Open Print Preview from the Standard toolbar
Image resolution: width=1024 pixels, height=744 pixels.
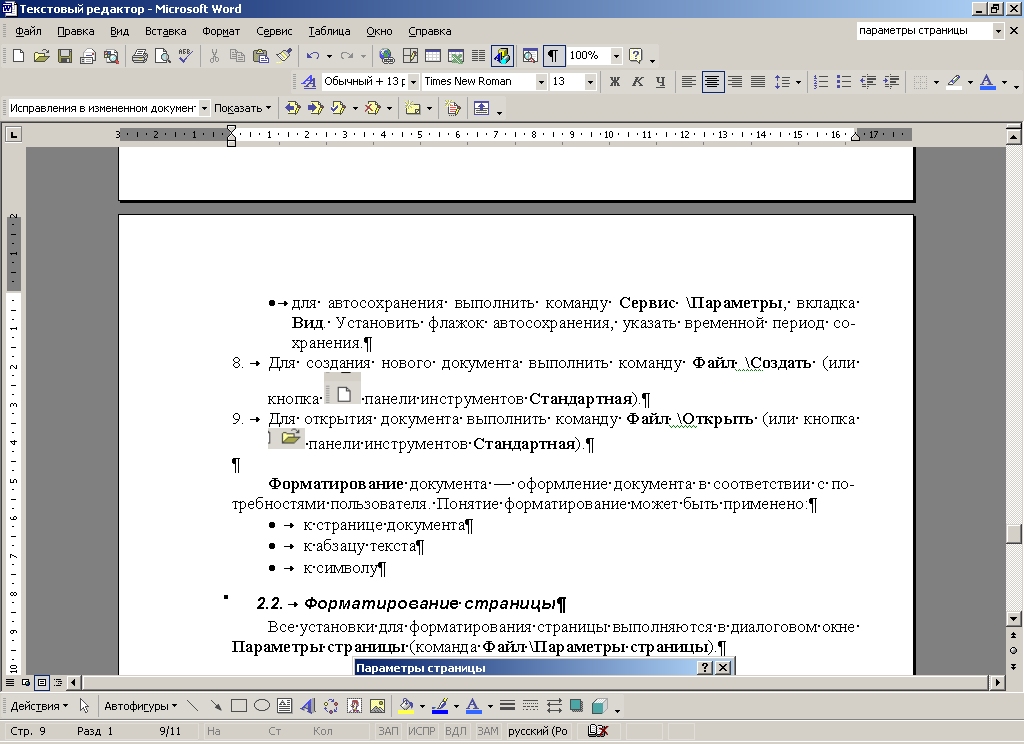point(163,56)
